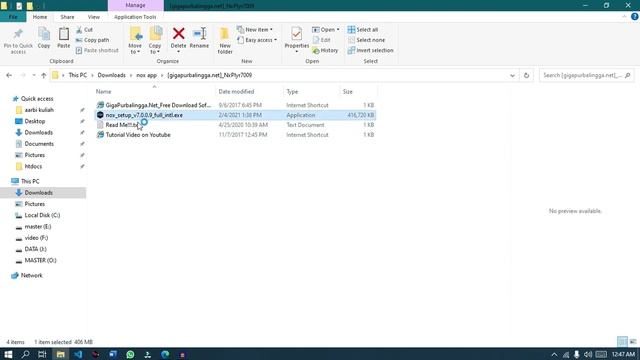This screenshot has height=360, width=640.
Task: Click nox app in the address breadcrumb
Action: click(147, 75)
